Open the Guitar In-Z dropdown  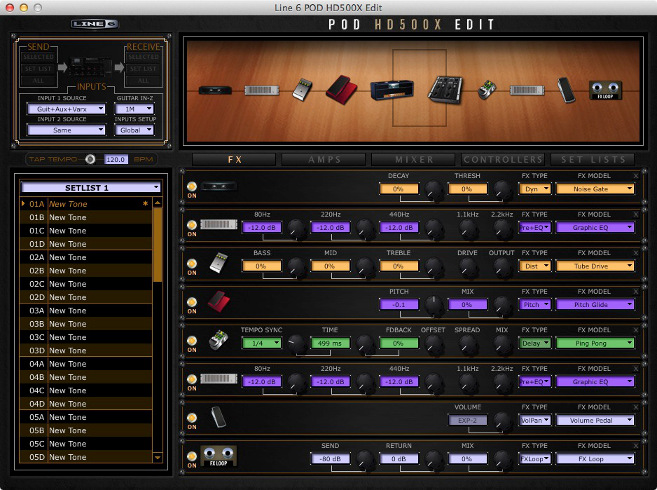(x=135, y=109)
